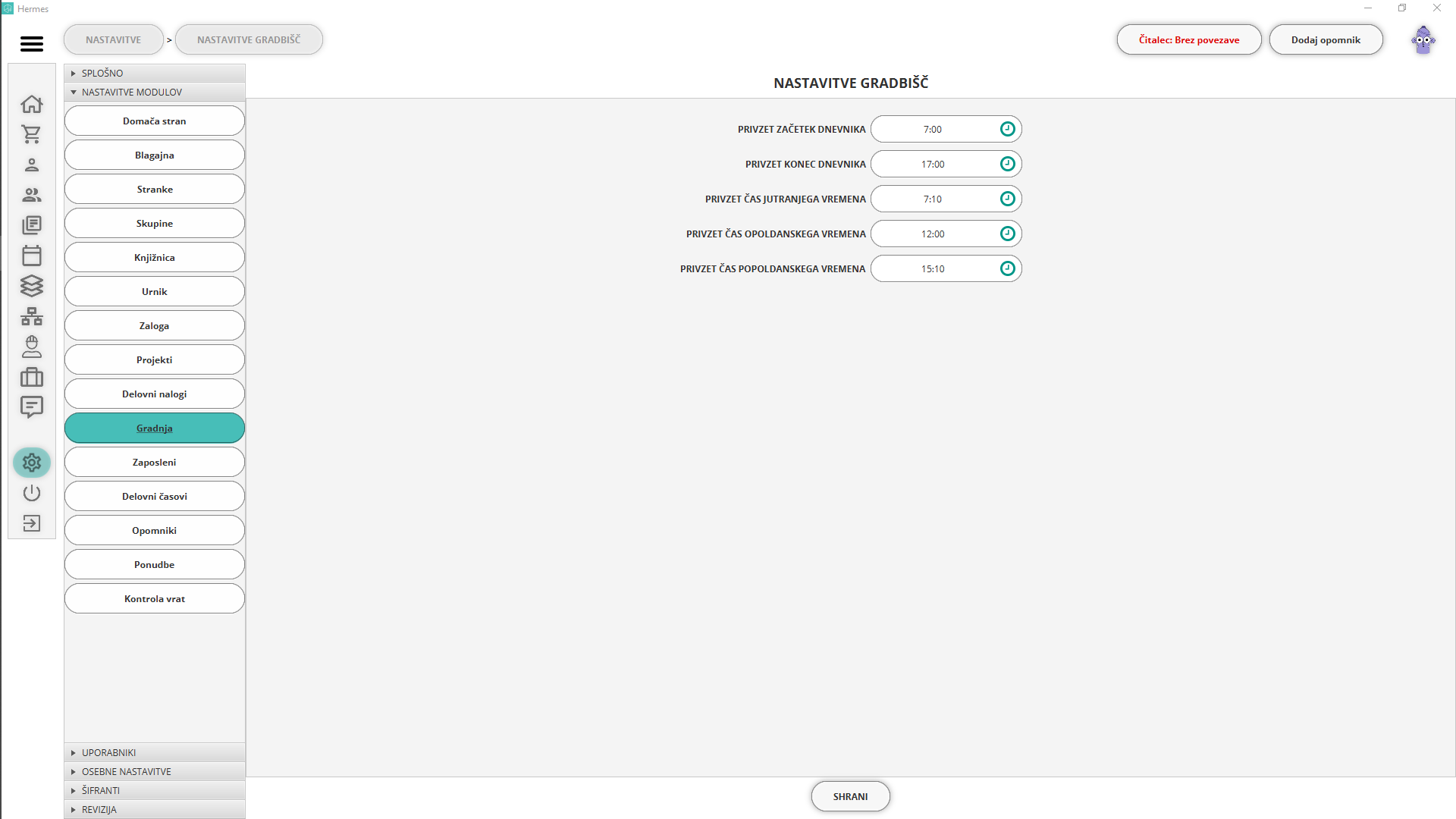Select Skupine module settings

(155, 223)
